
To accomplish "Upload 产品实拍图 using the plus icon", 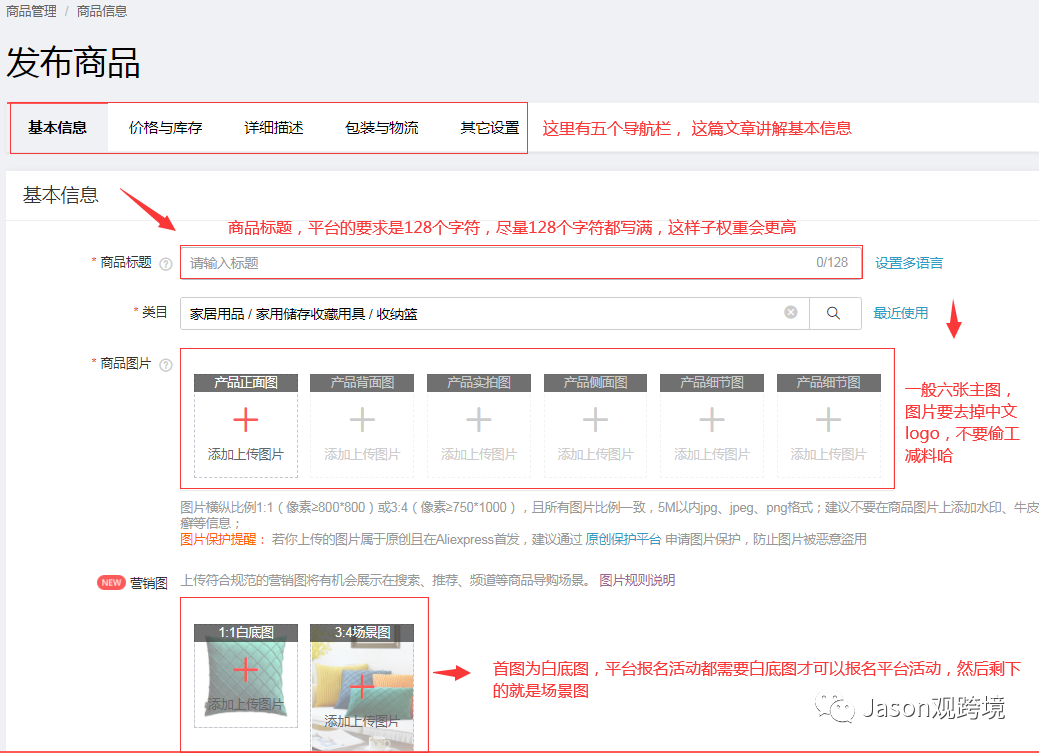I will coord(478,420).
